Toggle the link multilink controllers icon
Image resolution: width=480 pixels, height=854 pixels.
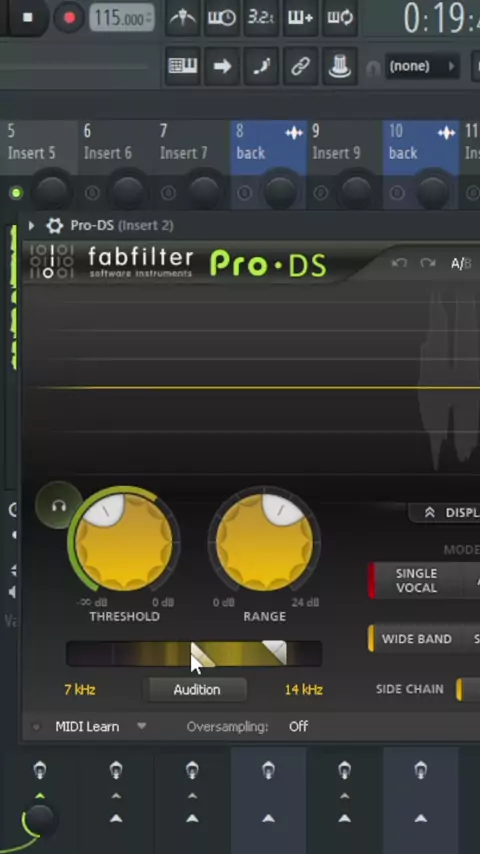[x=300, y=66]
